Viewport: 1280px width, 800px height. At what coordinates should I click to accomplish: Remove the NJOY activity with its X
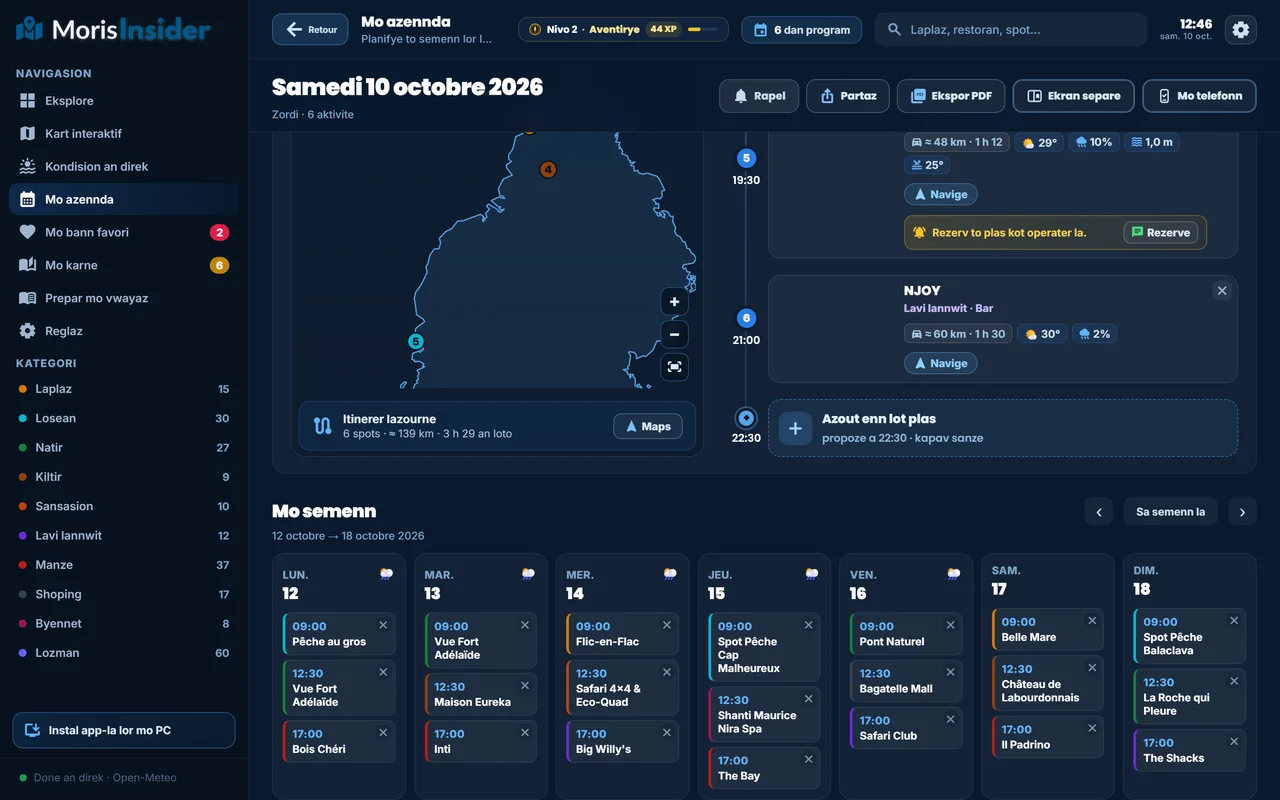click(x=1221, y=291)
